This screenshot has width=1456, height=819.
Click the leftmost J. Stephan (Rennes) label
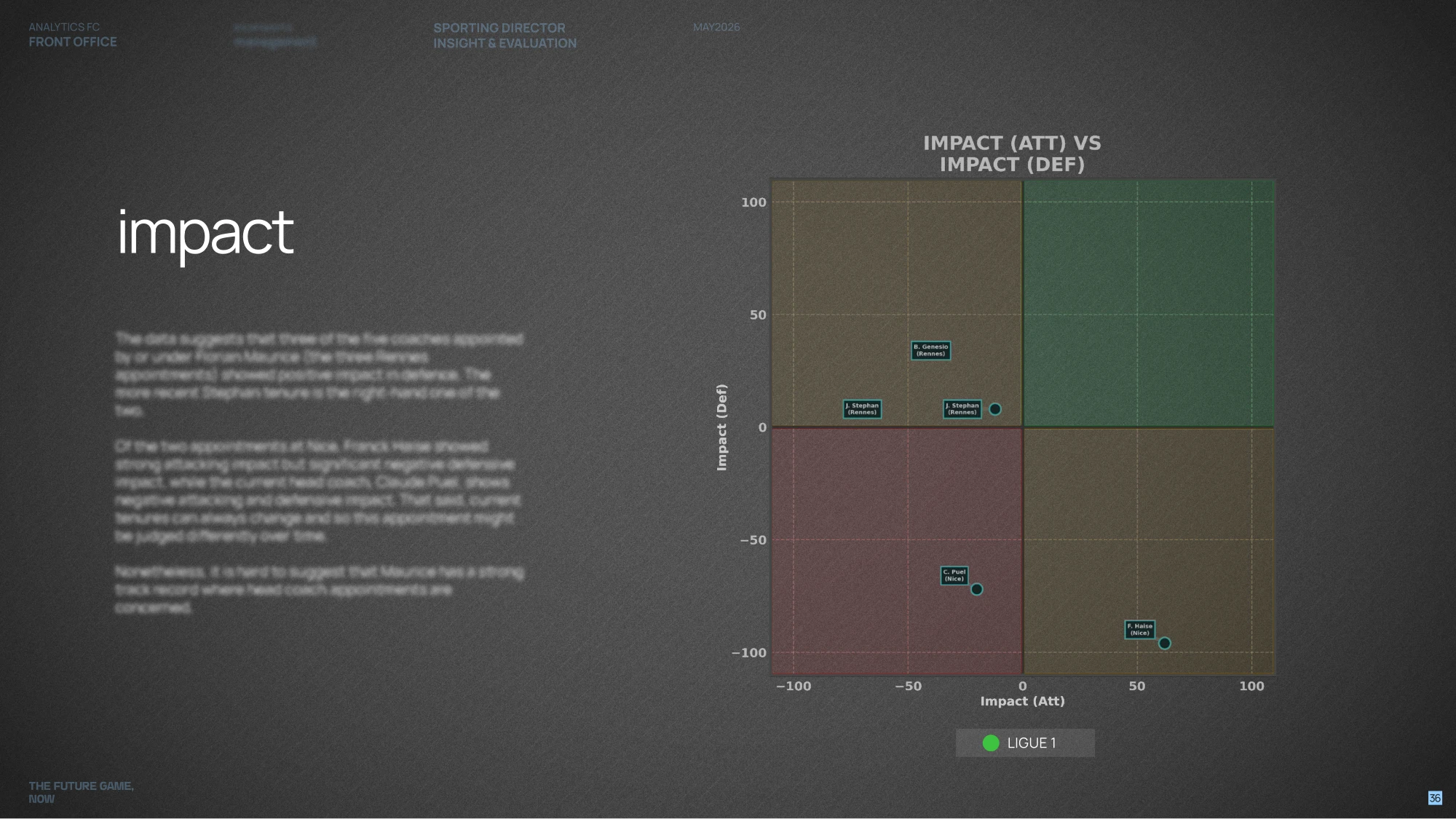(x=862, y=409)
